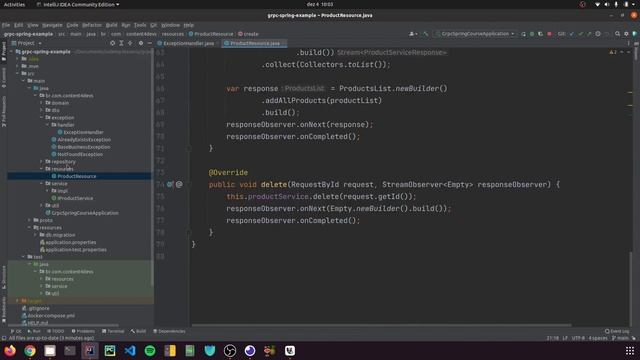640x360 pixels.
Task: Open Visual Studio Code from the dock
Action: click(130, 351)
